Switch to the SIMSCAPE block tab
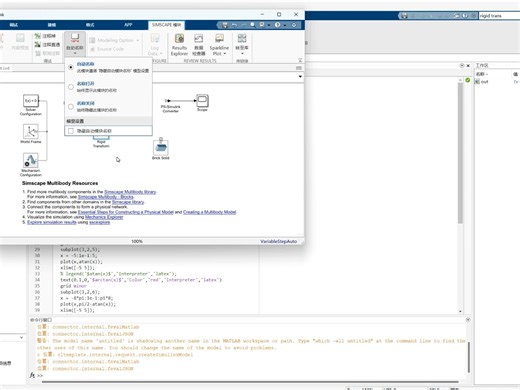 [166, 25]
